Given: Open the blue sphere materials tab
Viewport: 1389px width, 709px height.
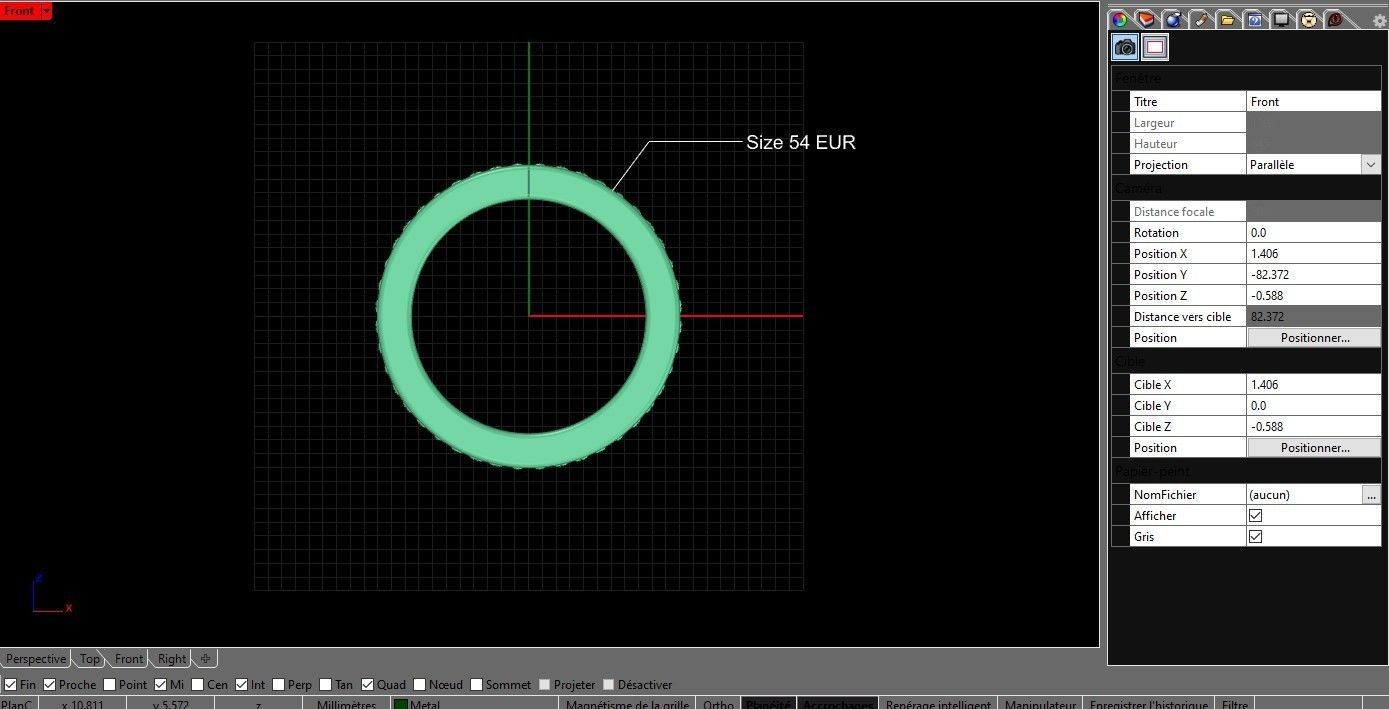Looking at the screenshot, I should pyautogui.click(x=1174, y=19).
